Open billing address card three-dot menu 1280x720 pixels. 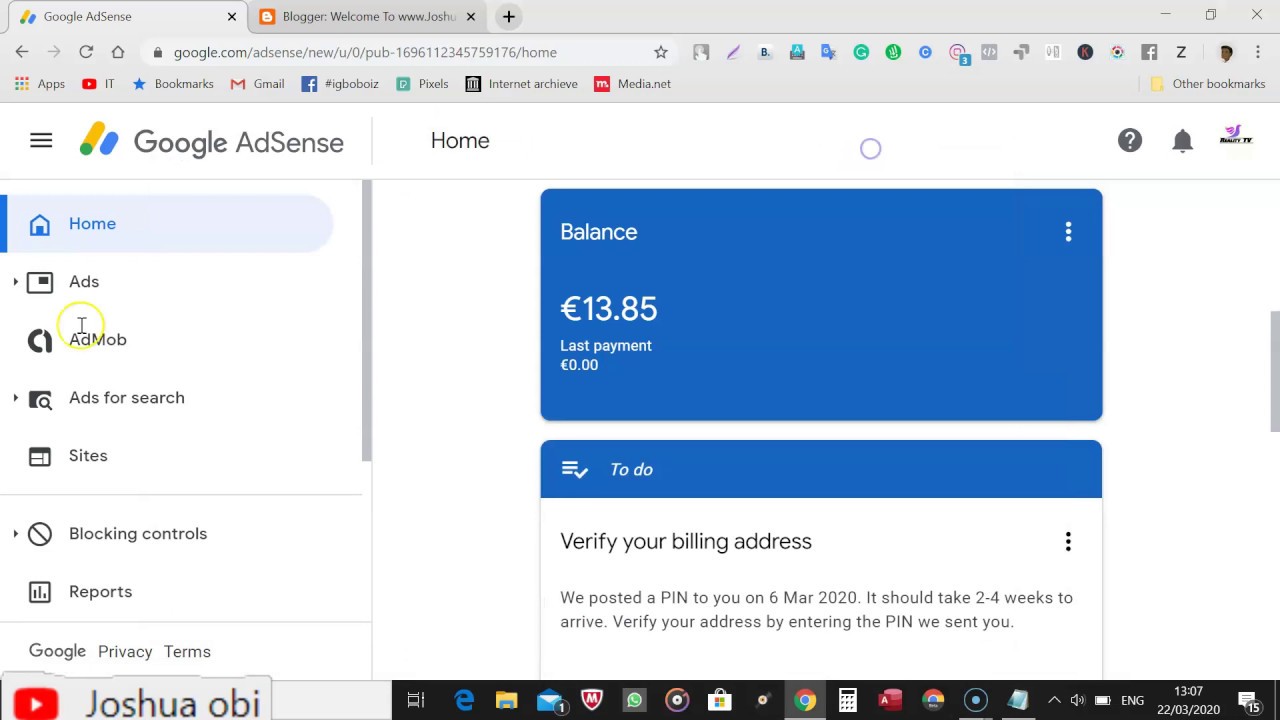click(1068, 542)
